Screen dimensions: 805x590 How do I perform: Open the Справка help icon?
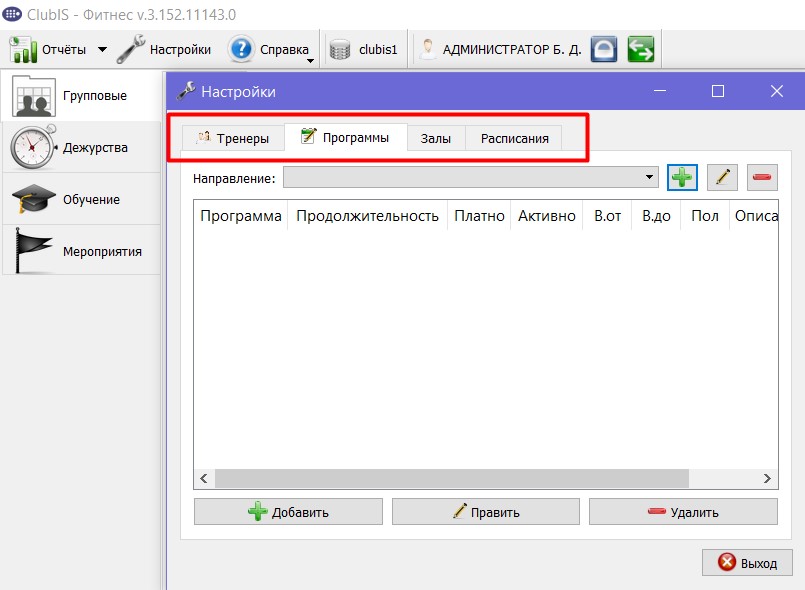click(x=241, y=49)
